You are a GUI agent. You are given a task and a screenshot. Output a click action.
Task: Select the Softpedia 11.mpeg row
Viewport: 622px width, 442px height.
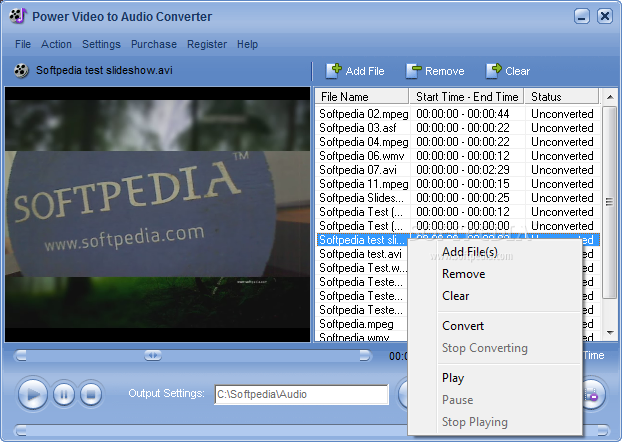[458, 184]
